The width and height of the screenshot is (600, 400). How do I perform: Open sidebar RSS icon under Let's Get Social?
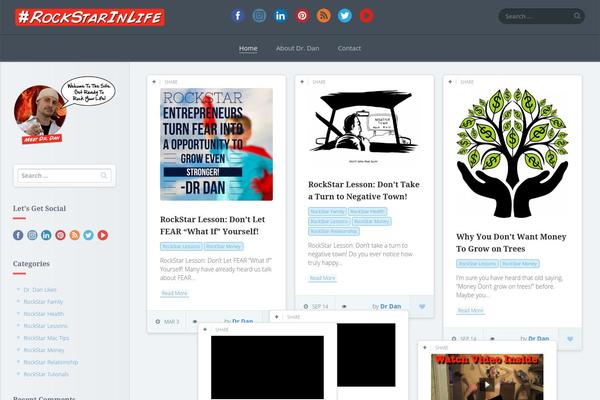[74, 235]
